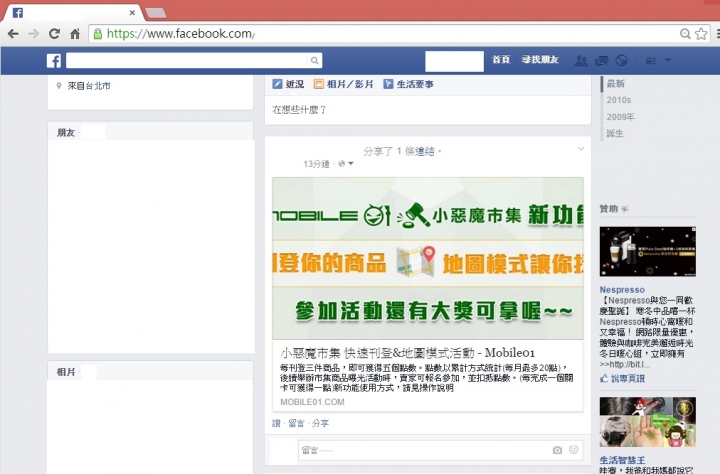The image size is (720, 474).
Task: Click the search magnifier icon in Facebook bar
Action: (315, 61)
